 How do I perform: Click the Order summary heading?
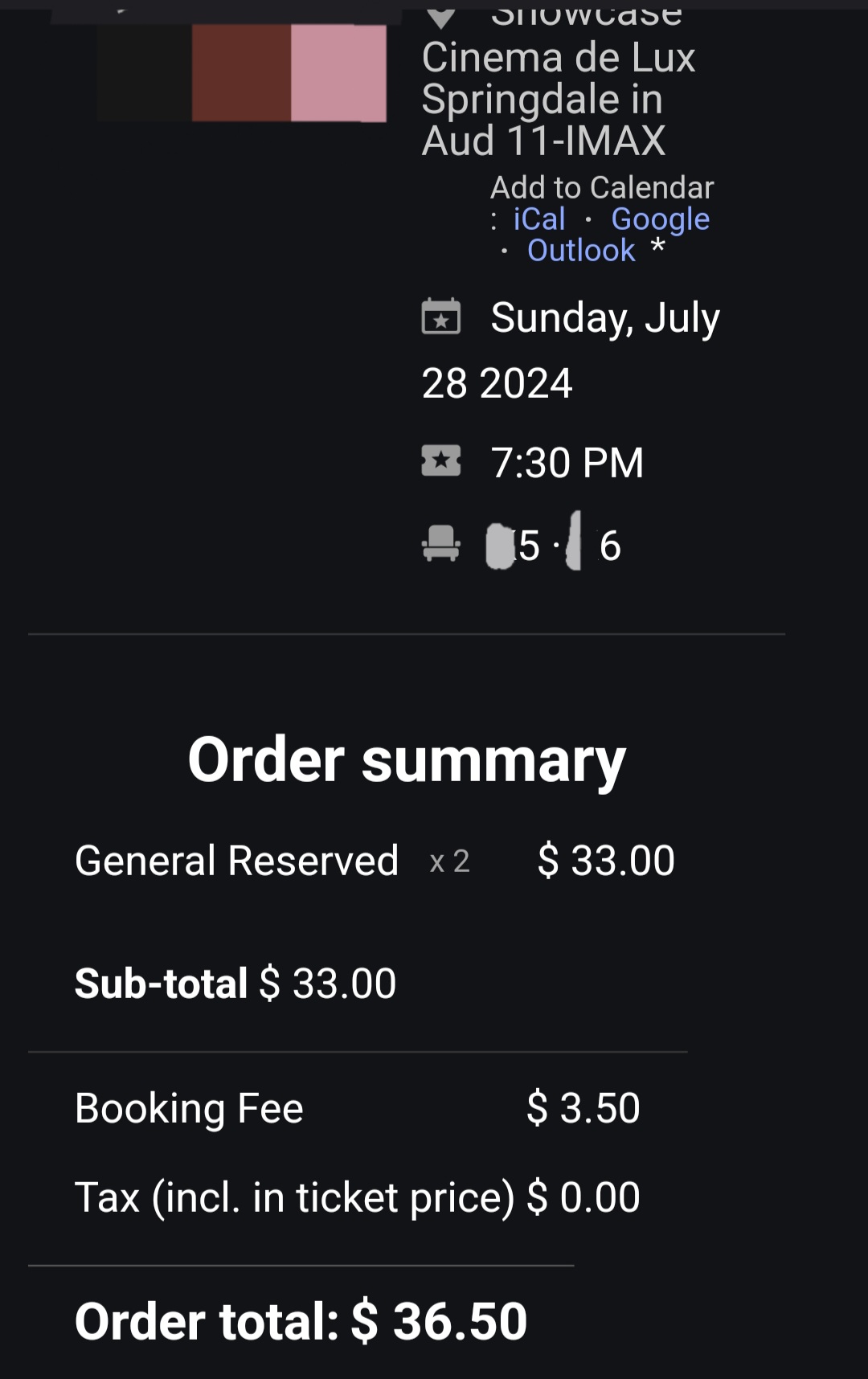tap(407, 759)
